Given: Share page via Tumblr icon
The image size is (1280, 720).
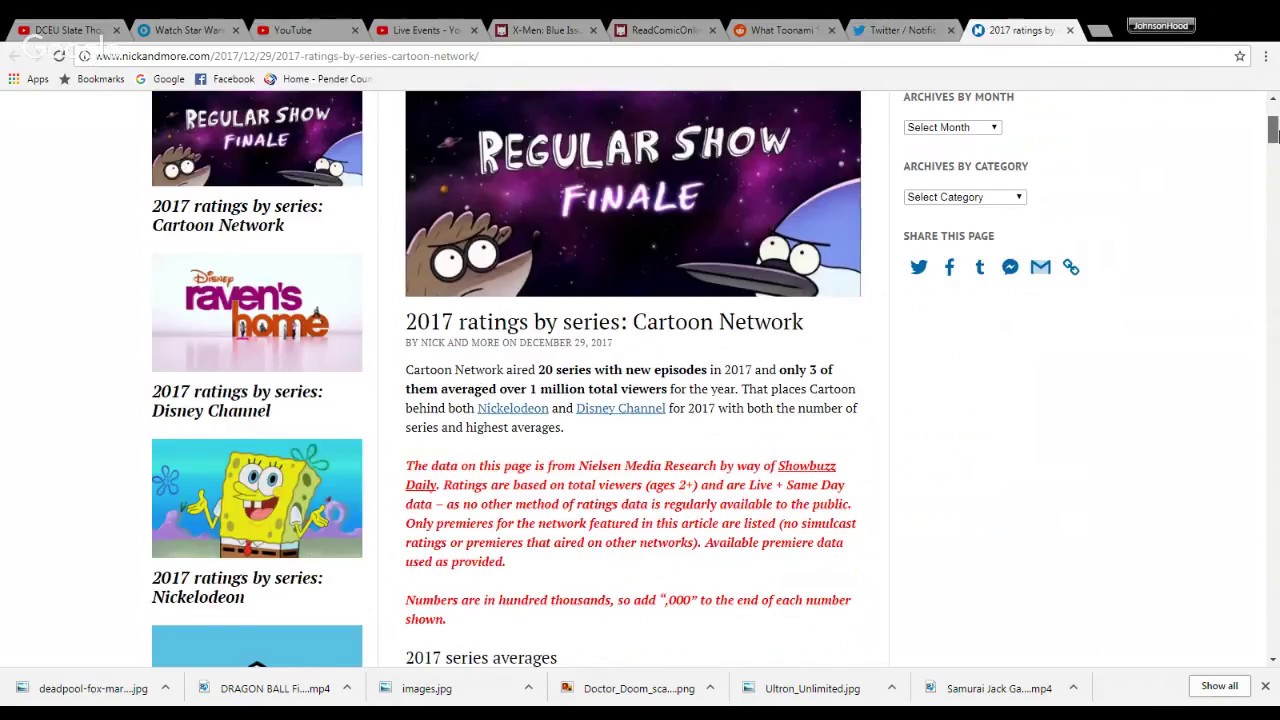Looking at the screenshot, I should tap(980, 267).
